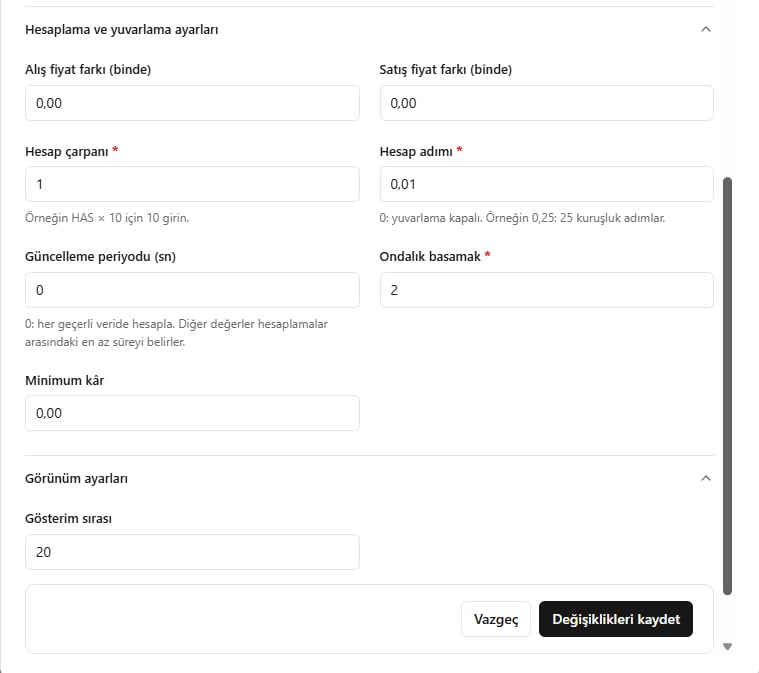The height and width of the screenshot is (673, 759).
Task: Click the Hesap çarpanı label
Action: click(x=67, y=152)
